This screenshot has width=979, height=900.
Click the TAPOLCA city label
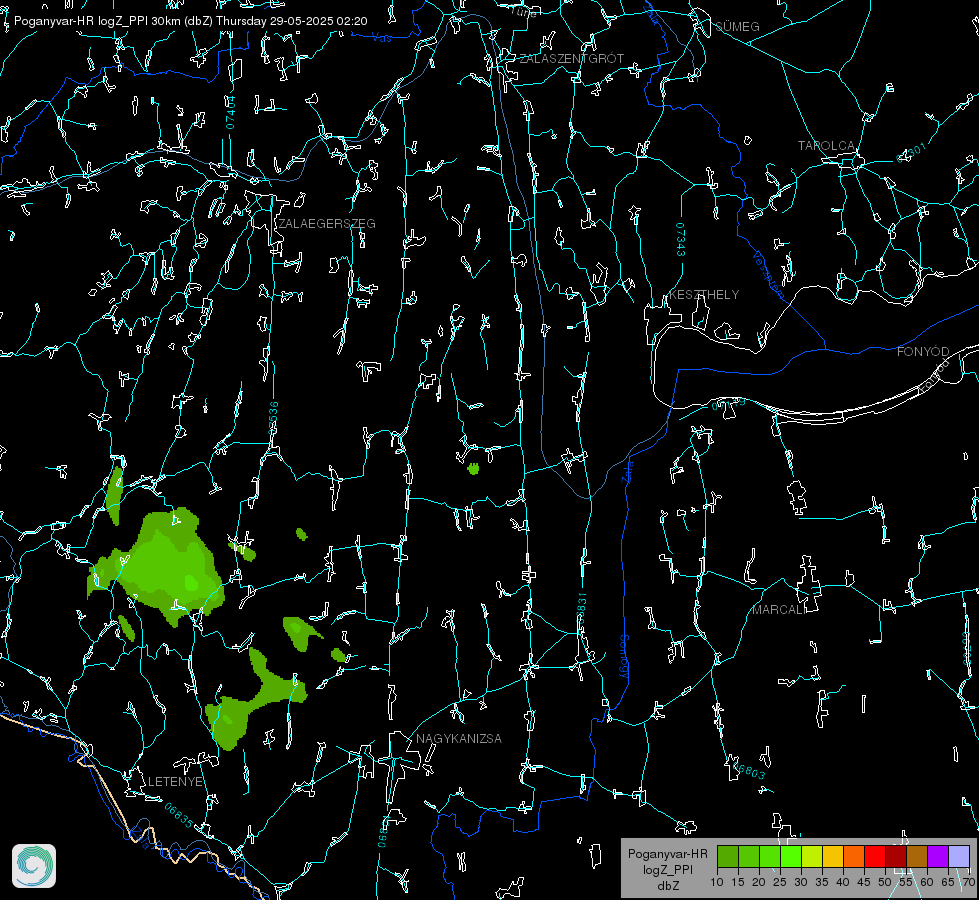(x=826, y=146)
